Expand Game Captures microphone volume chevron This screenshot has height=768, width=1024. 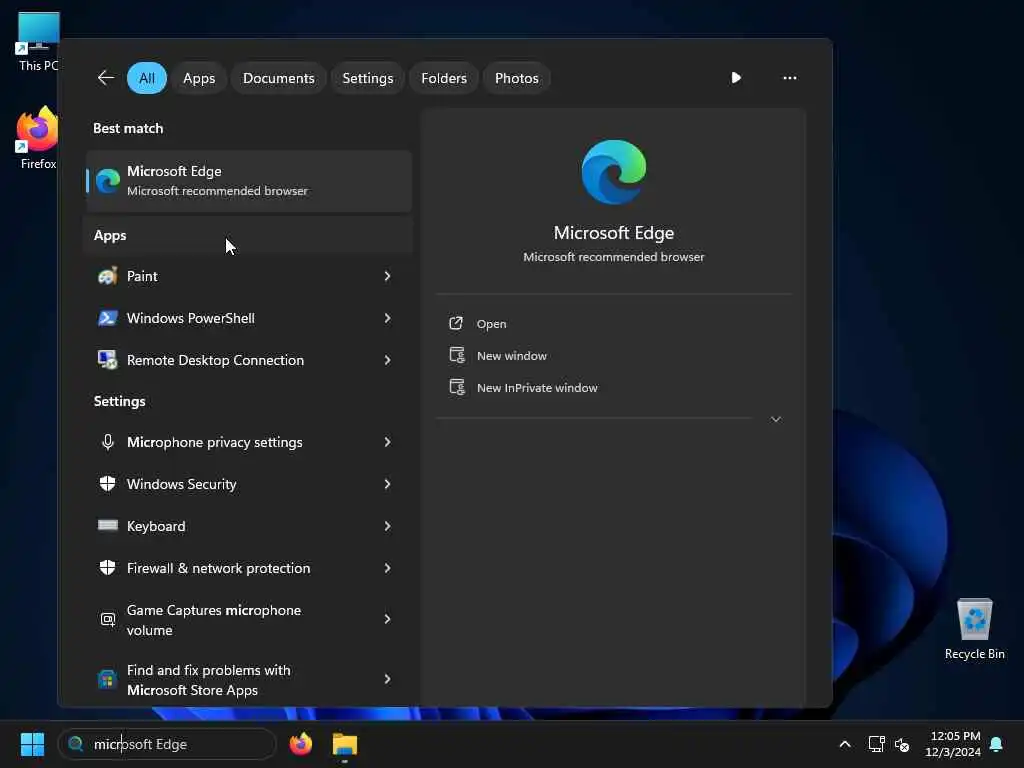387,619
